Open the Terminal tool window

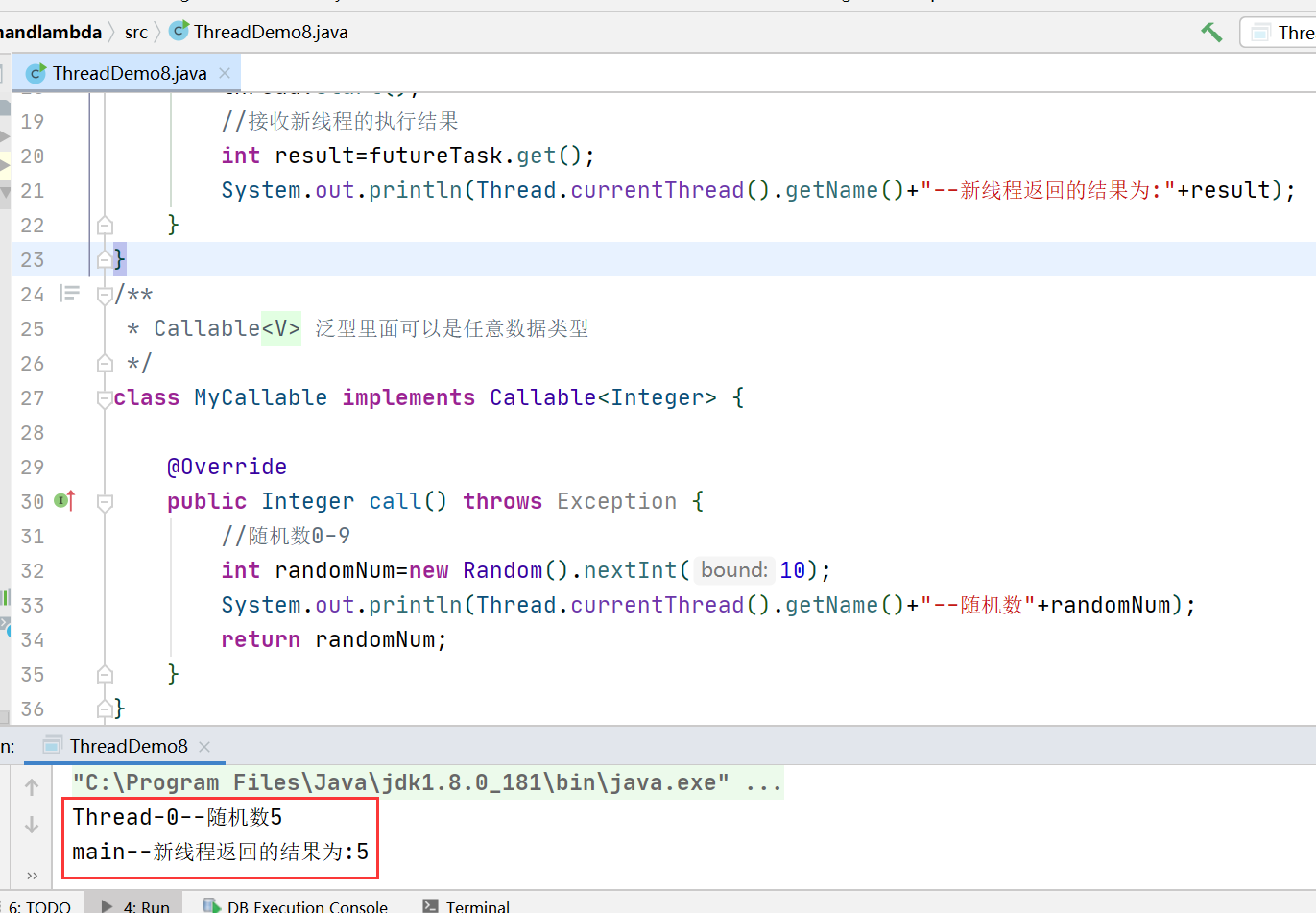point(467,906)
